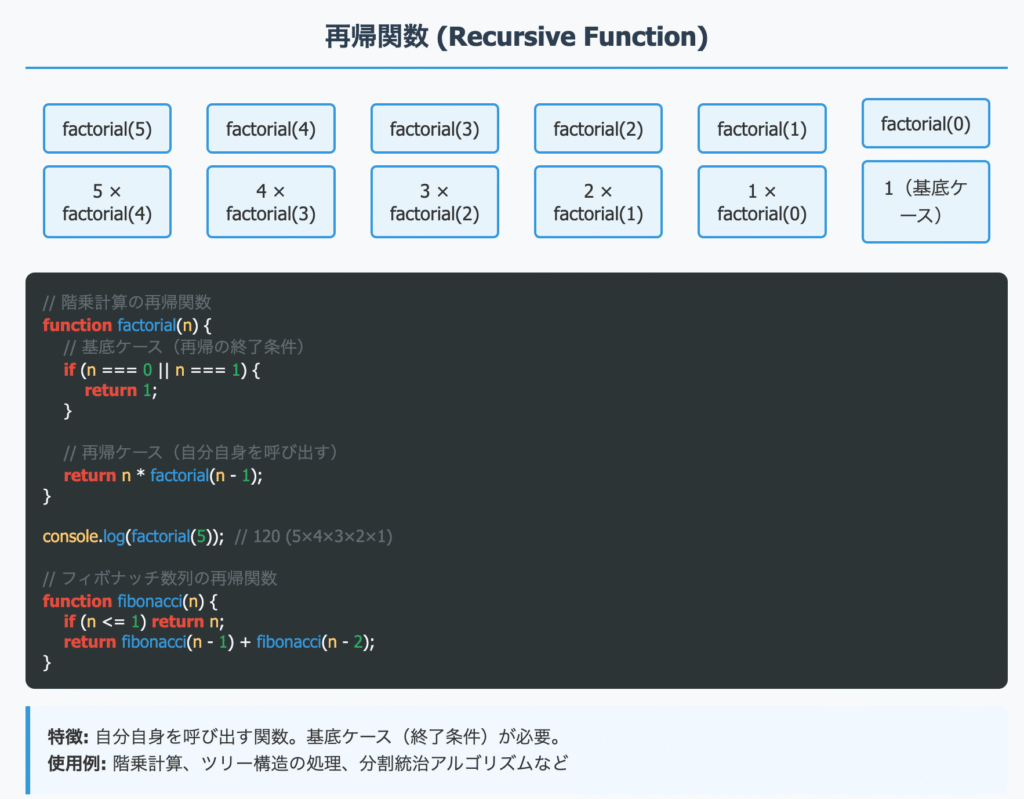Select the factorial(0) box

pyautogui.click(x=925, y=124)
